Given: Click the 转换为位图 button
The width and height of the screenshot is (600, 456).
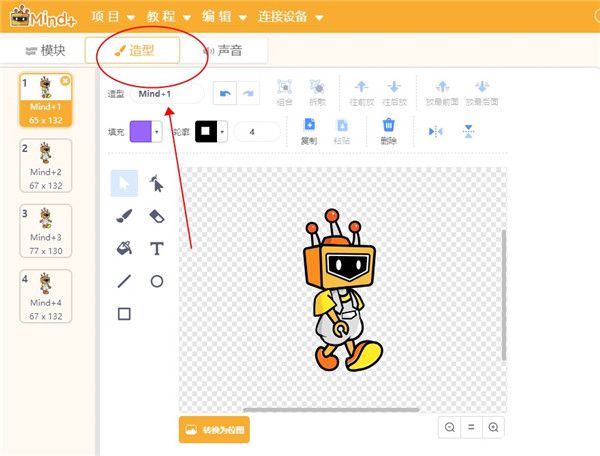Looking at the screenshot, I should click(x=214, y=430).
